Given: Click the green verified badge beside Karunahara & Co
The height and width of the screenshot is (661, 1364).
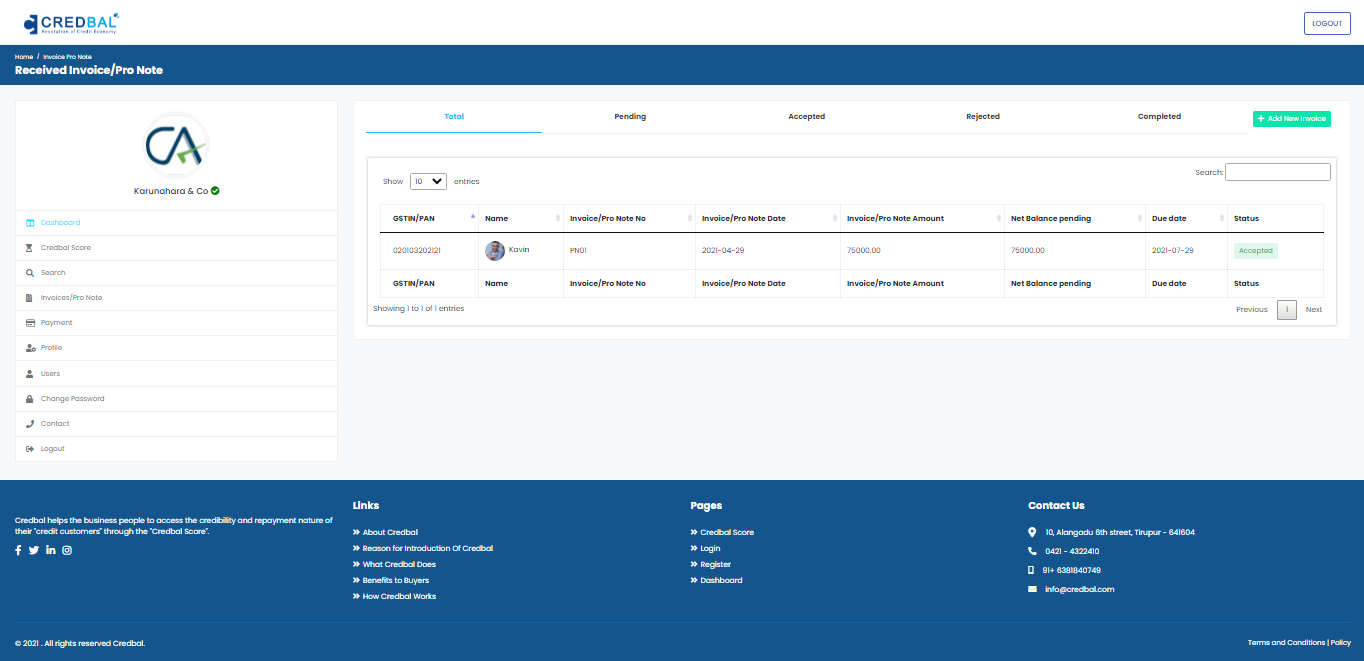Looking at the screenshot, I should click(x=215, y=190).
